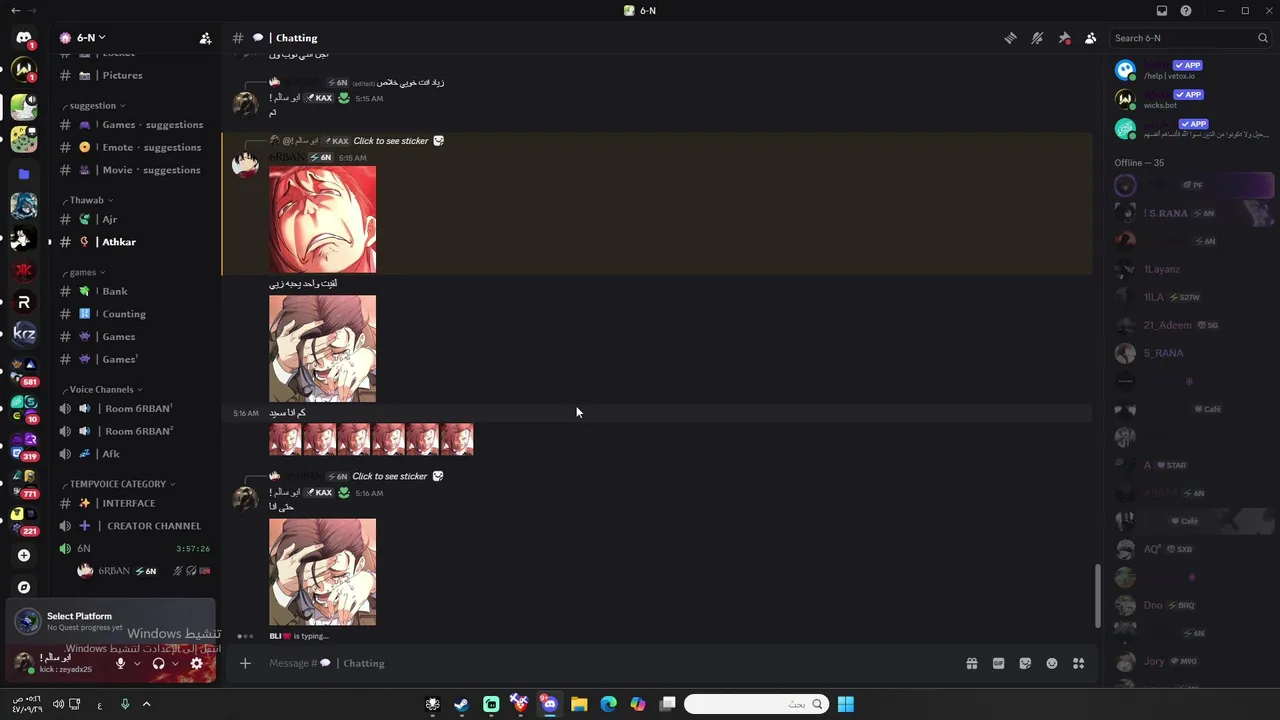Open the sticker picker icon
1280x720 pixels.
1025,663
